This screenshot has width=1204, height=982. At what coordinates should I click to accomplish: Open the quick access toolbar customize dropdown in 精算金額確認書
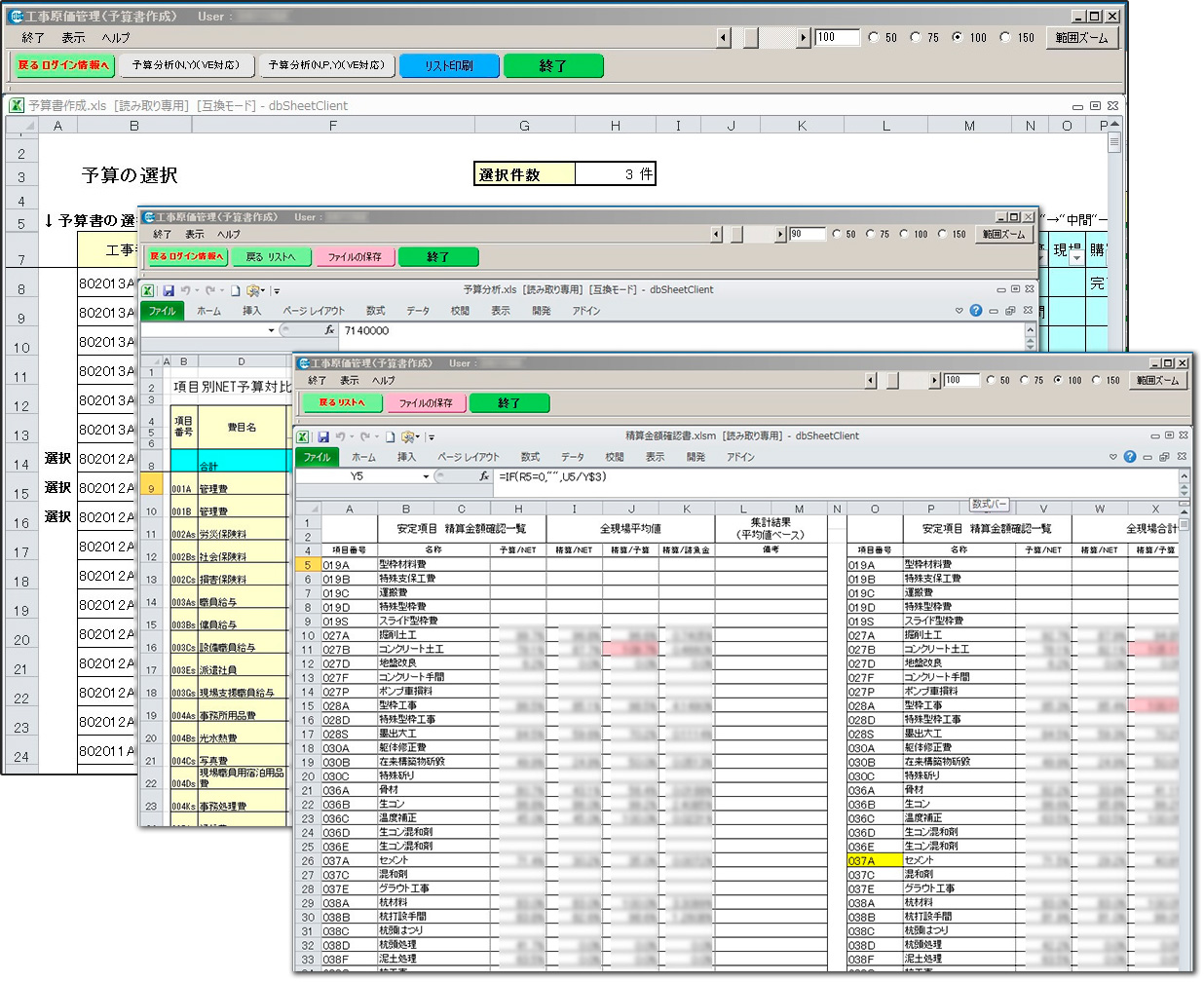click(x=431, y=437)
